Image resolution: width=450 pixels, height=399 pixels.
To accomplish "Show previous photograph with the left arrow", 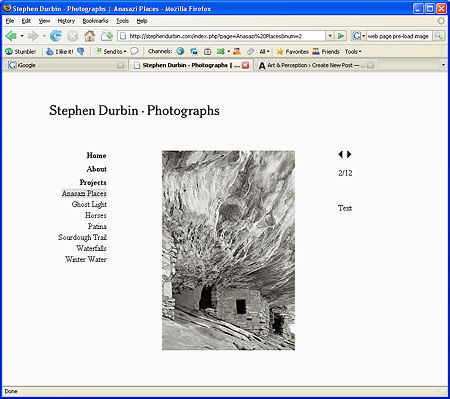I will 340,154.
